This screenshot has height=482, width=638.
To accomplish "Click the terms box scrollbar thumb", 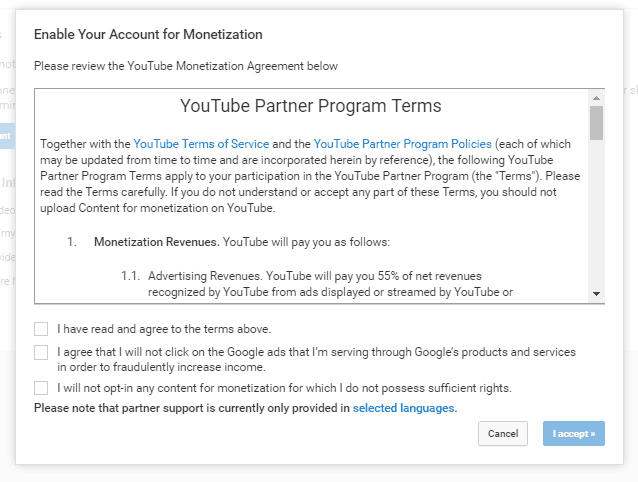I will pyautogui.click(x=596, y=123).
